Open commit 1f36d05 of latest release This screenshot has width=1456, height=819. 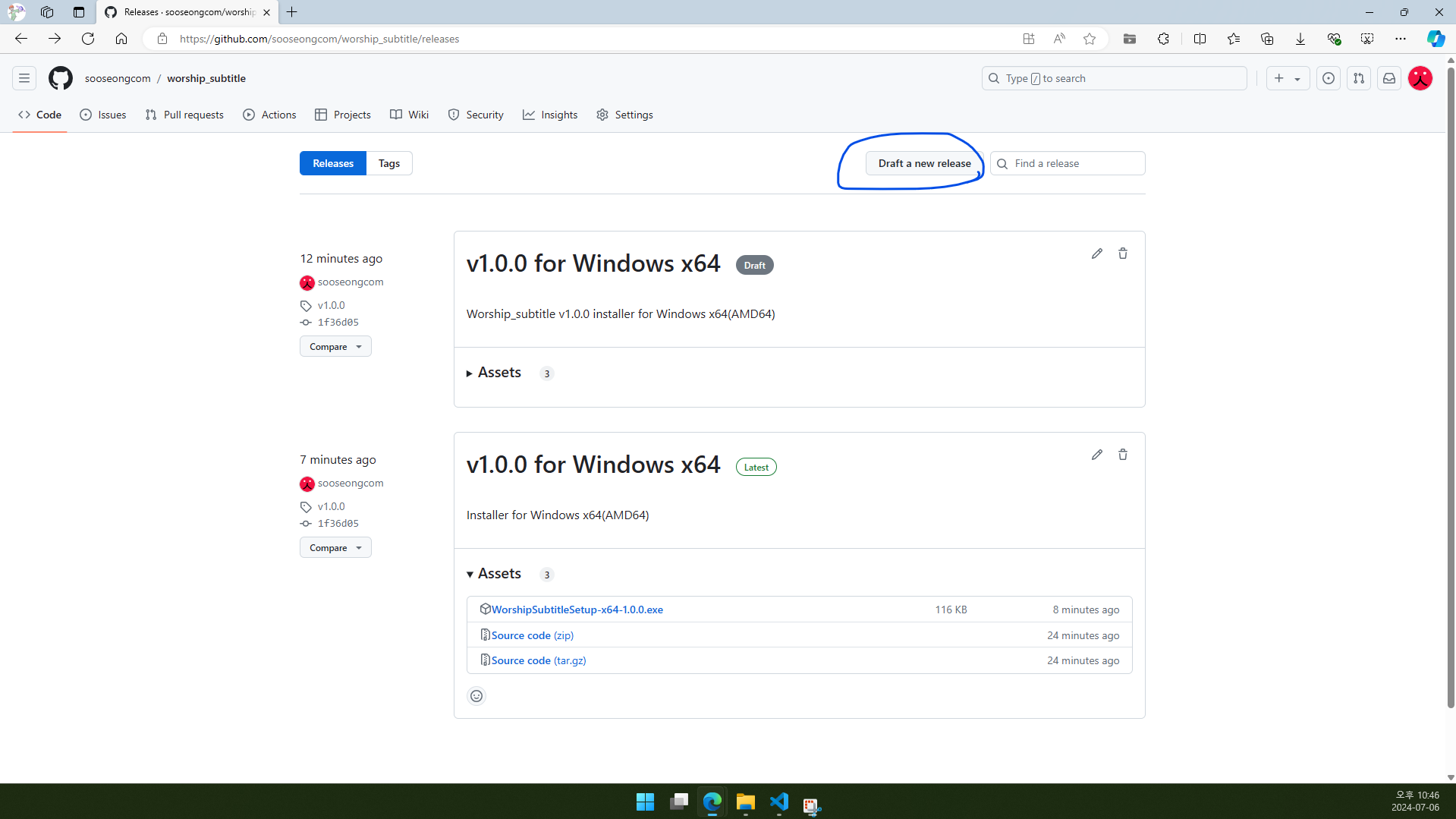[338, 524]
